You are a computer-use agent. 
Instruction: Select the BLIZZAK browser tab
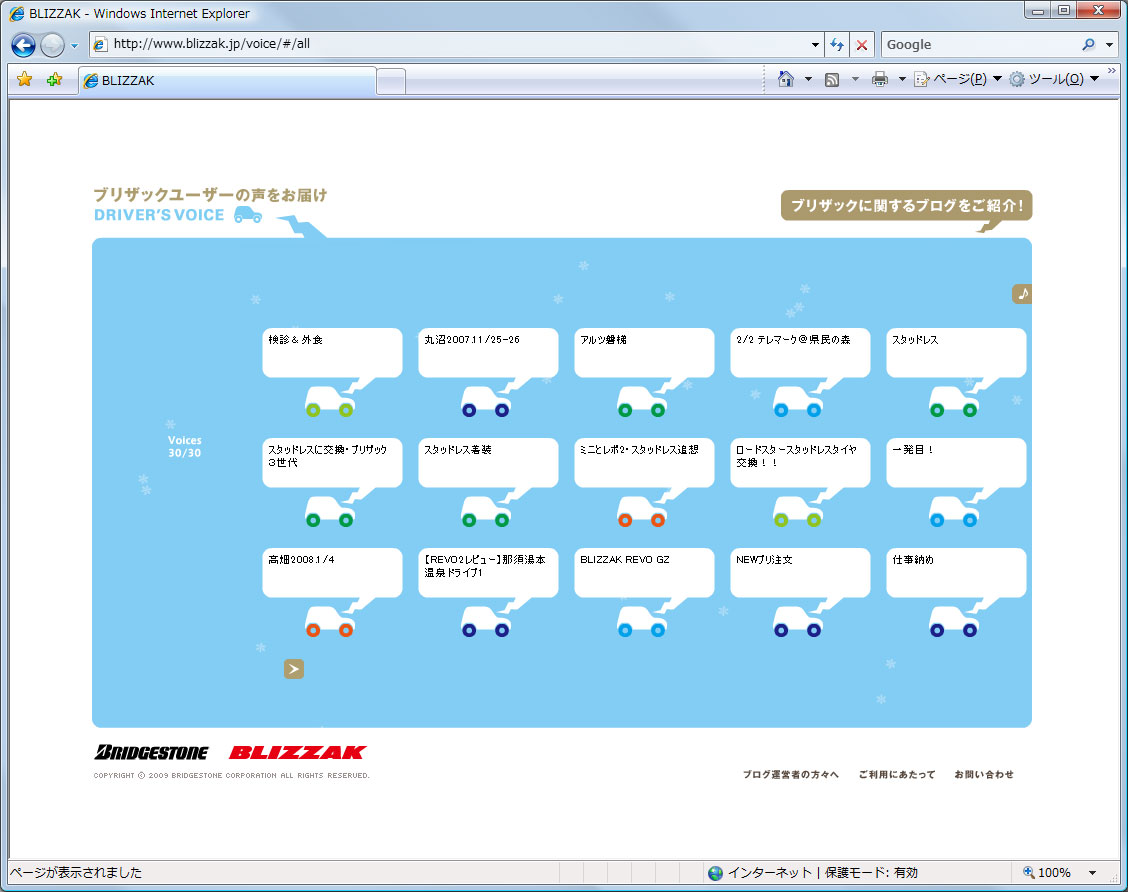coord(227,81)
